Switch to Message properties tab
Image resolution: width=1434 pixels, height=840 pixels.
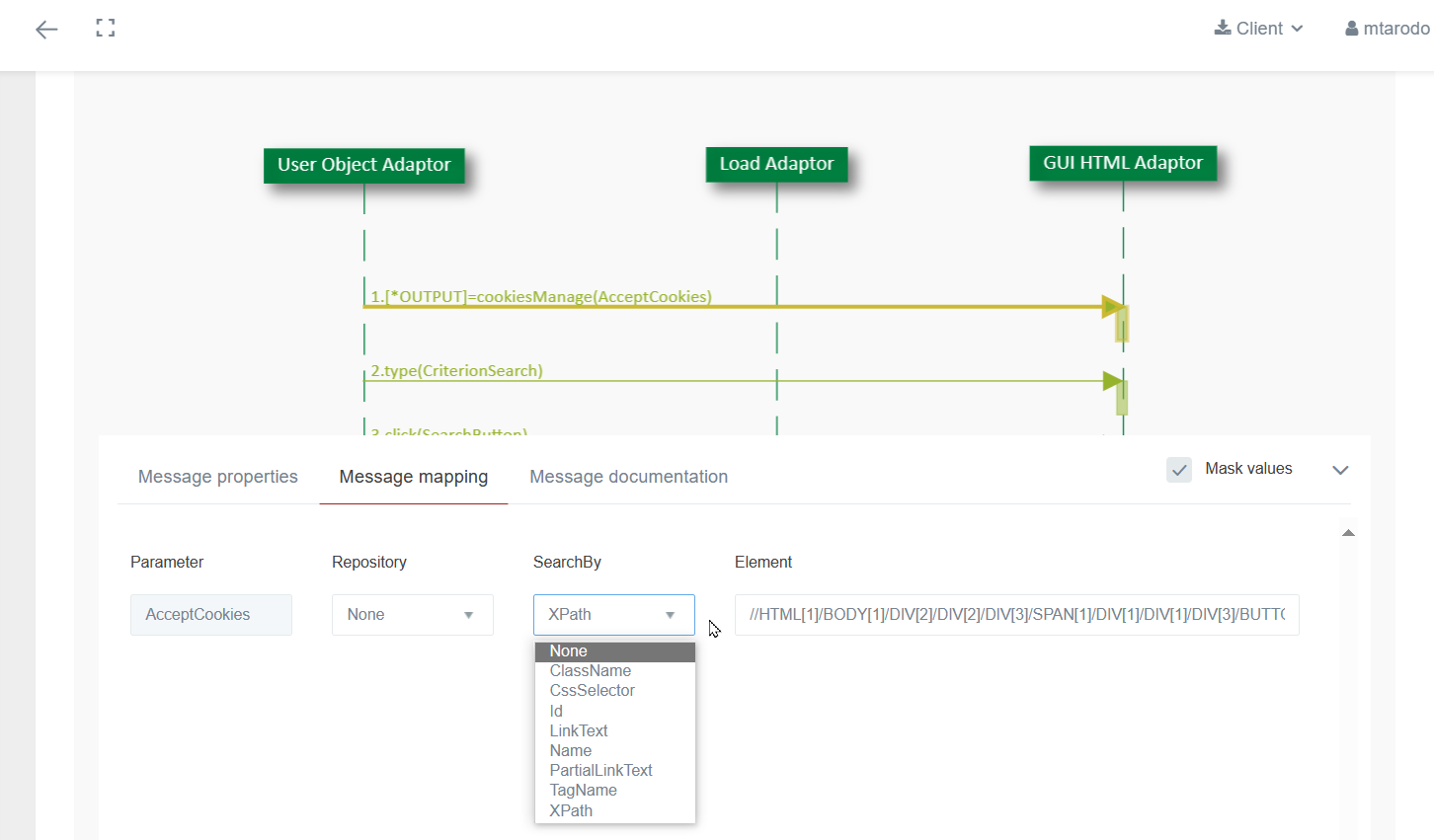[x=218, y=477]
